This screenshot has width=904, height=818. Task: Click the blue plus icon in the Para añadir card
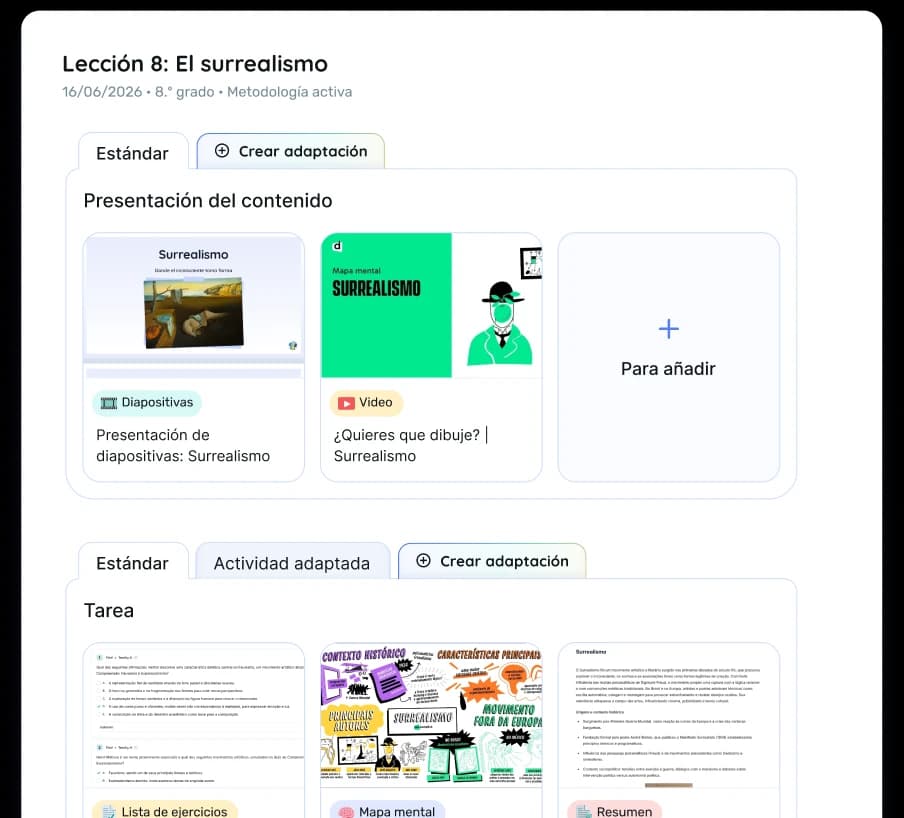[669, 329]
